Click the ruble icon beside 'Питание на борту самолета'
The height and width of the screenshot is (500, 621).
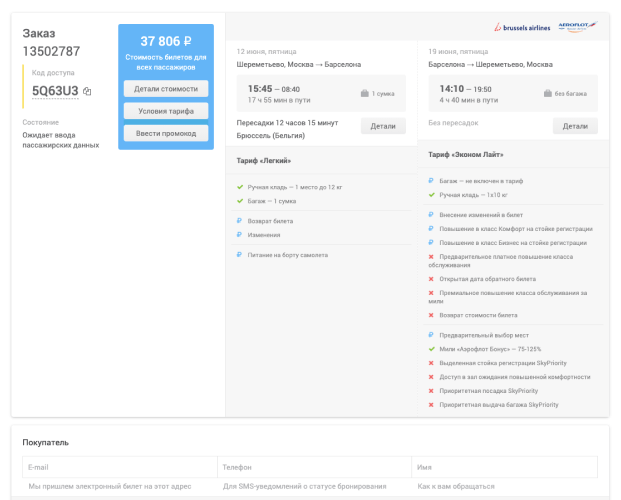click(x=240, y=255)
